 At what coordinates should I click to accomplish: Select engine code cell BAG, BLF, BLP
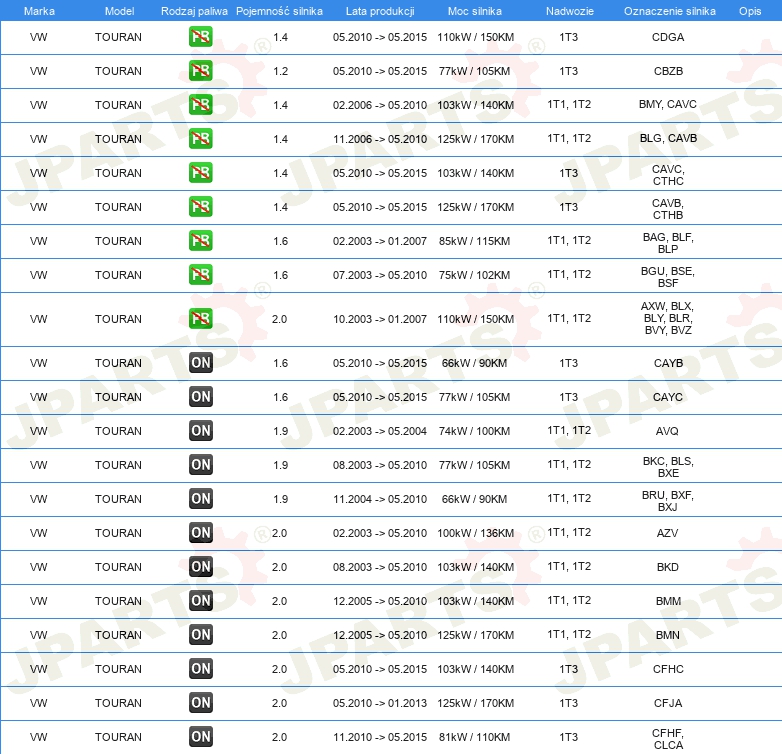point(668,243)
